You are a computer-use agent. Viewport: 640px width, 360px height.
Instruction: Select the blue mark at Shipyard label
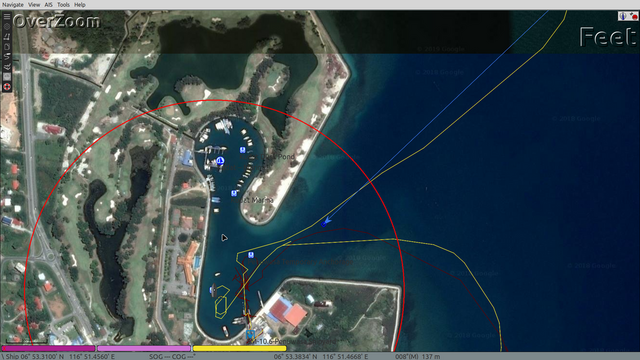tap(250, 334)
